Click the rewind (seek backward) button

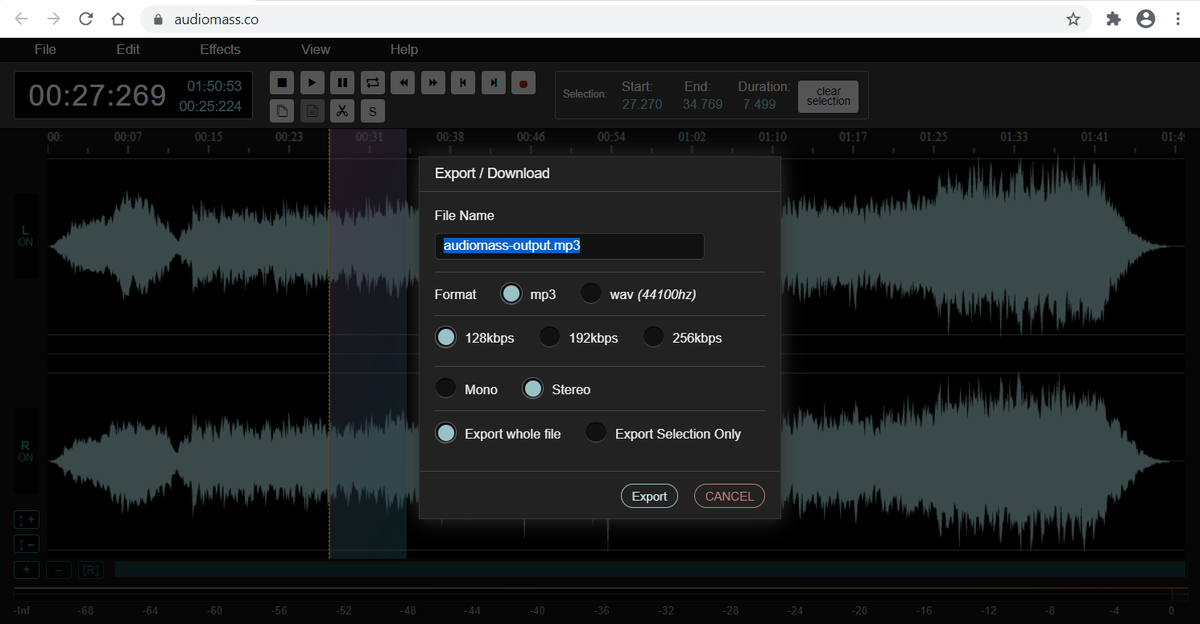(402, 83)
